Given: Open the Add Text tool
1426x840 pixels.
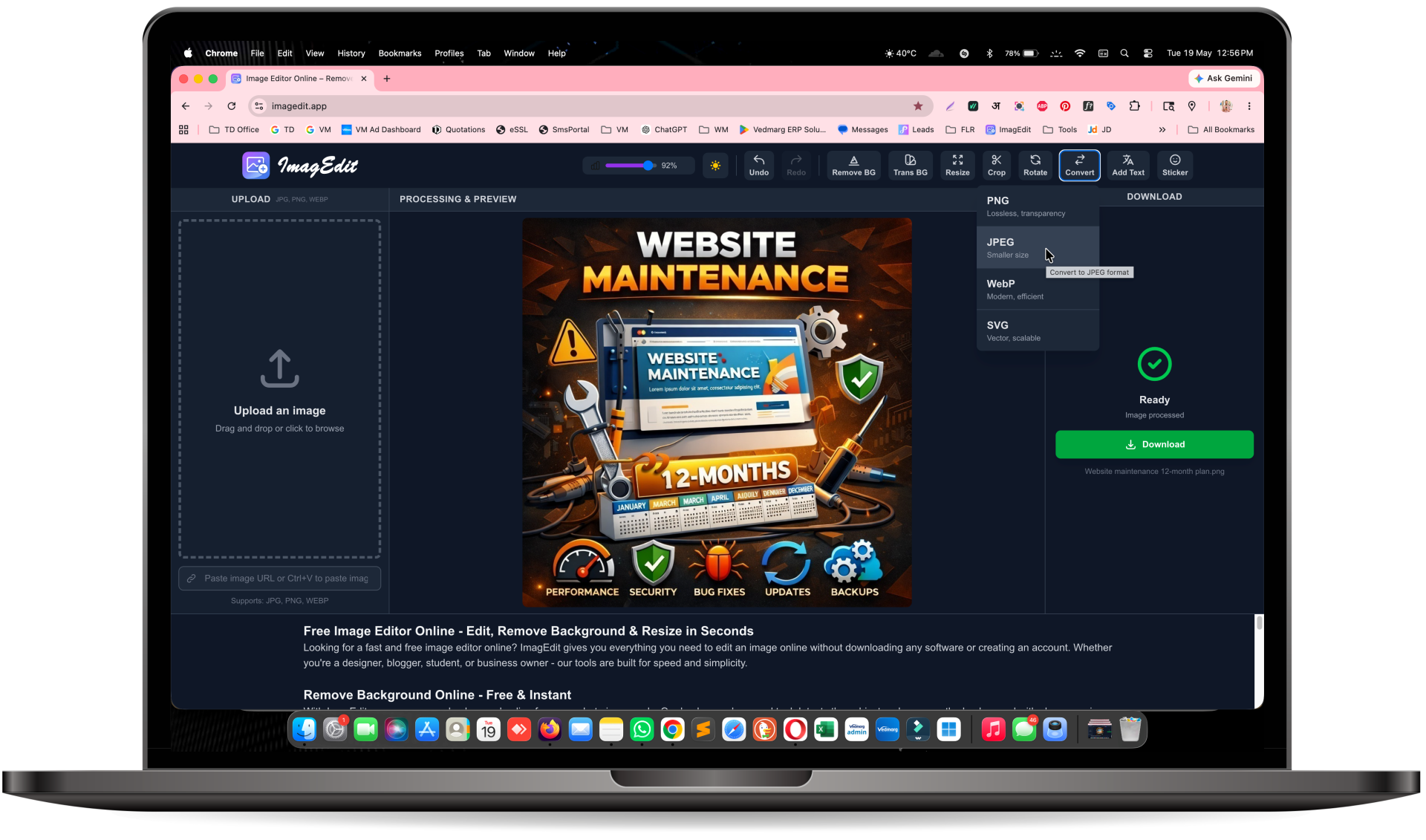Looking at the screenshot, I should [x=1127, y=165].
